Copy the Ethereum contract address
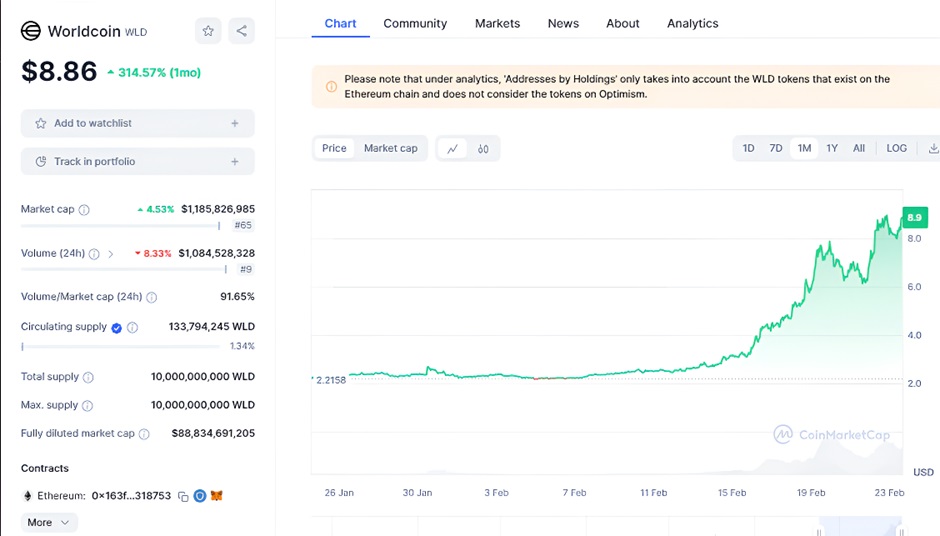This screenshot has height=536, width=940. click(x=183, y=496)
